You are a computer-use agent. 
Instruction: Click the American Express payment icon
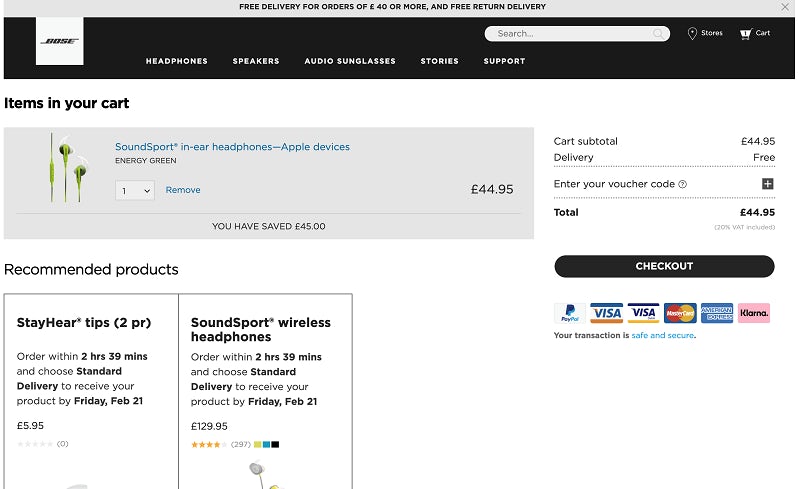[717, 313]
